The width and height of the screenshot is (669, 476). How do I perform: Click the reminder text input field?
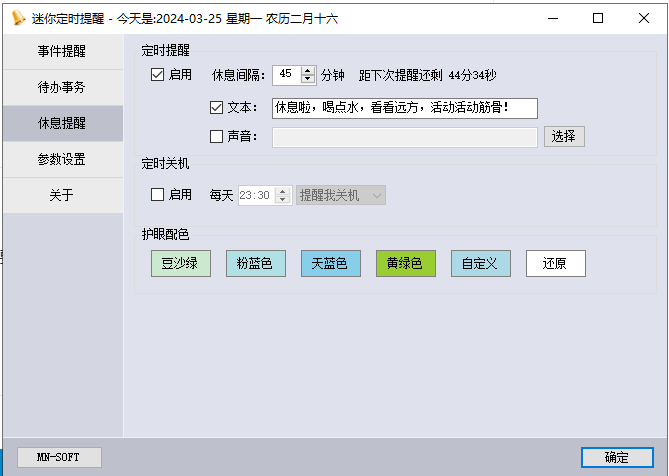[x=405, y=108]
